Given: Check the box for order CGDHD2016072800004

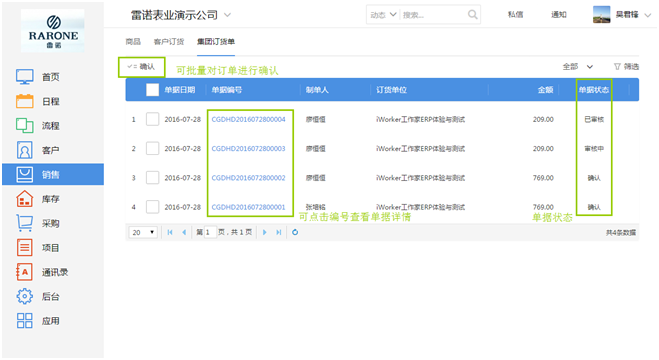Looking at the screenshot, I should pos(153,119).
